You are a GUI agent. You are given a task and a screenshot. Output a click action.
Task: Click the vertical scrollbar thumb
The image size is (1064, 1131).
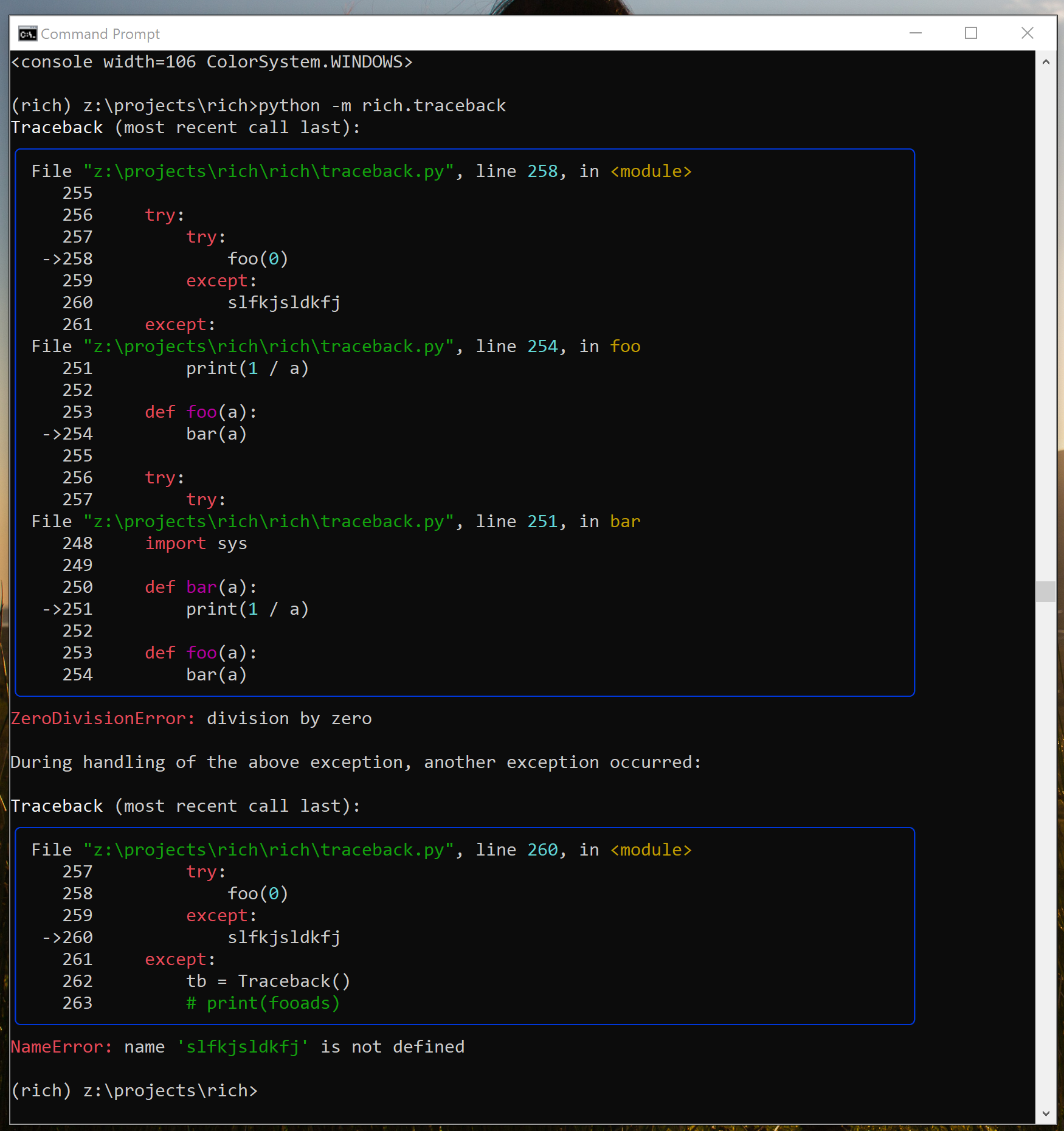point(1046,592)
